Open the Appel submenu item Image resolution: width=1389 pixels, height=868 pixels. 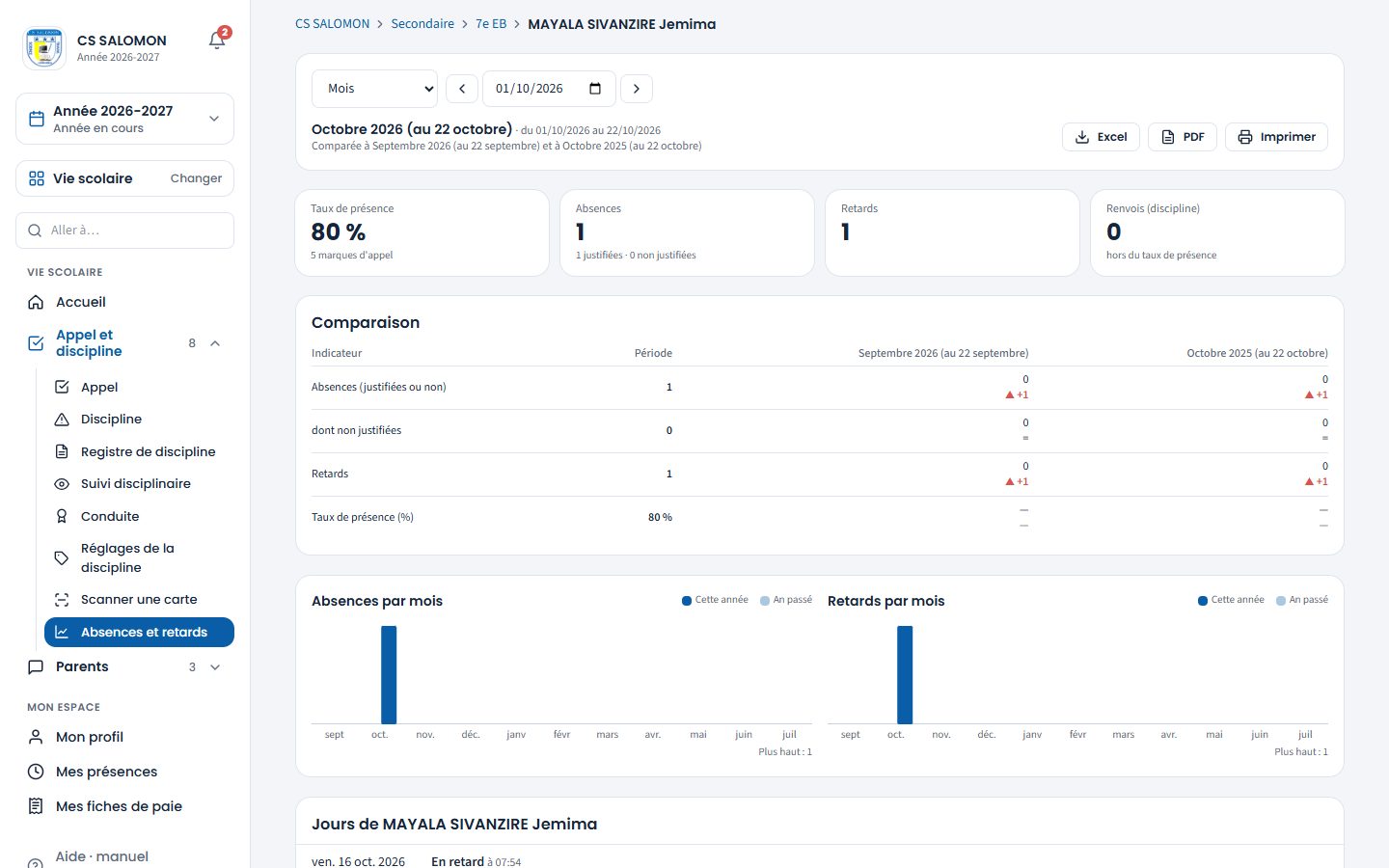click(139, 387)
